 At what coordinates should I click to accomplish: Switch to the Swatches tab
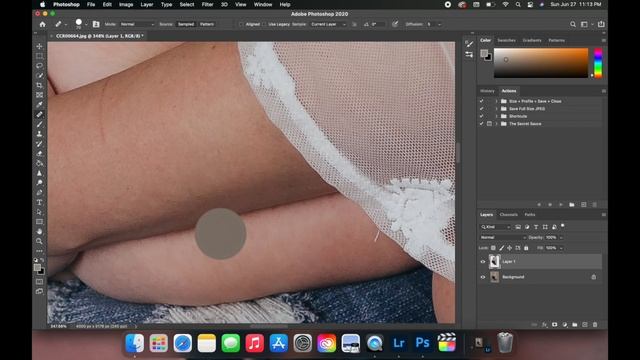pyautogui.click(x=507, y=40)
